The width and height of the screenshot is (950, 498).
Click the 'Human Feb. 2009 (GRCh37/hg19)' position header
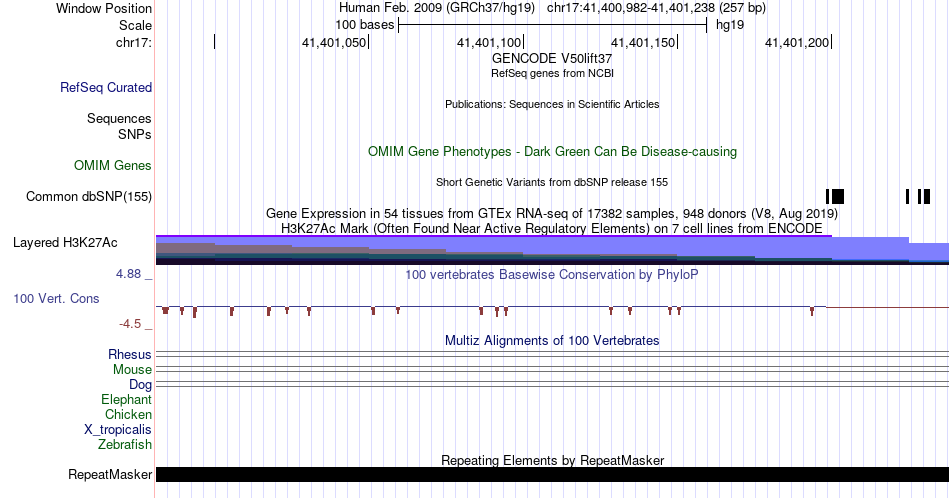(437, 8)
